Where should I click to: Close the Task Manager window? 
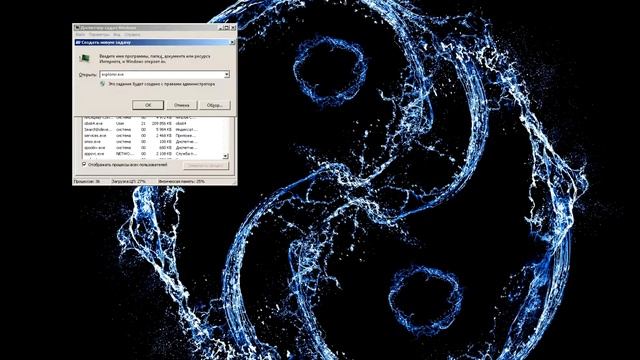[x=233, y=28]
